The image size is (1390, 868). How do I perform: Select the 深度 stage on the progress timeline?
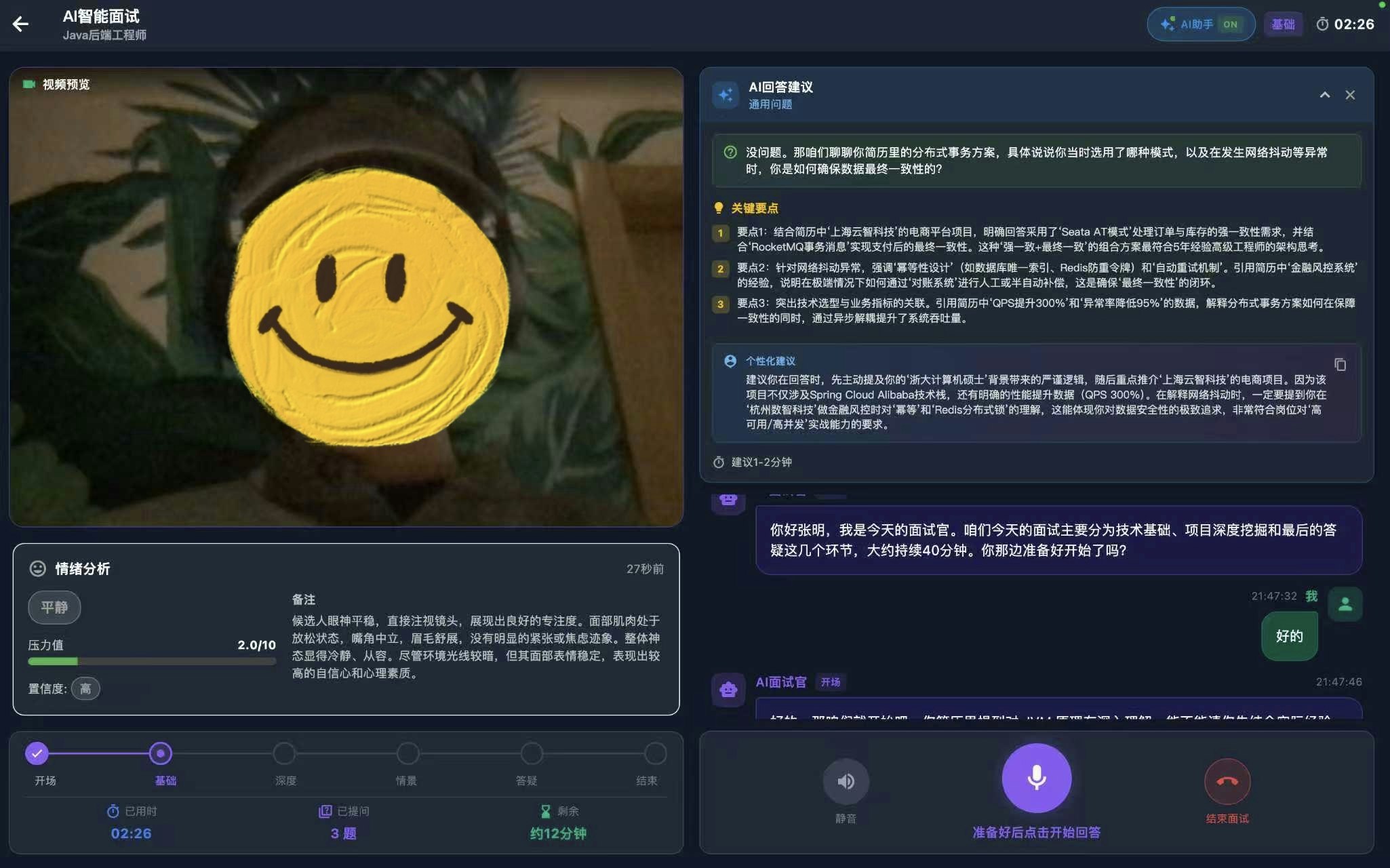[285, 753]
